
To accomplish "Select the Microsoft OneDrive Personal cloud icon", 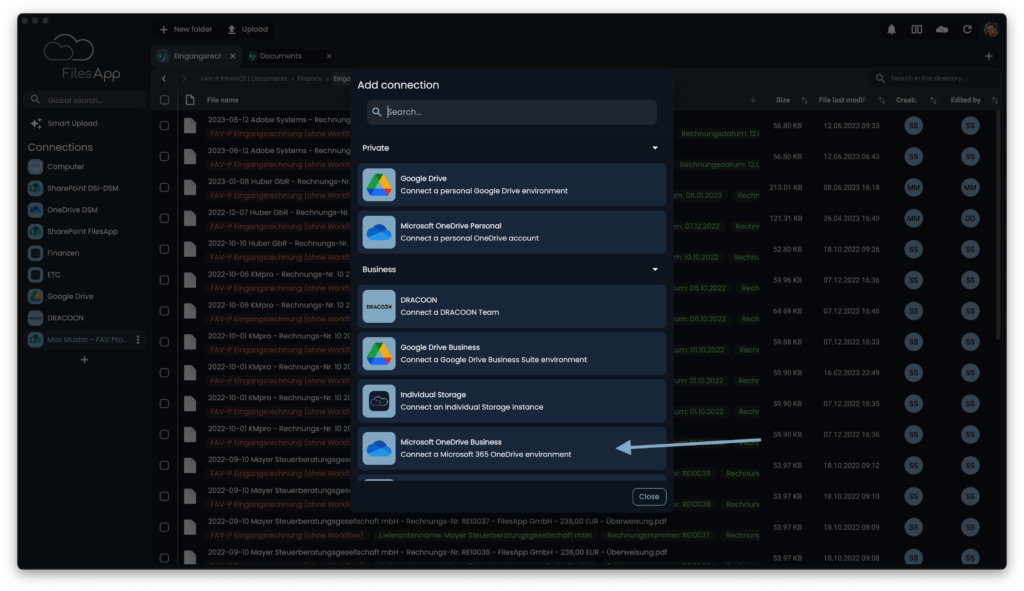I will tap(379, 232).
